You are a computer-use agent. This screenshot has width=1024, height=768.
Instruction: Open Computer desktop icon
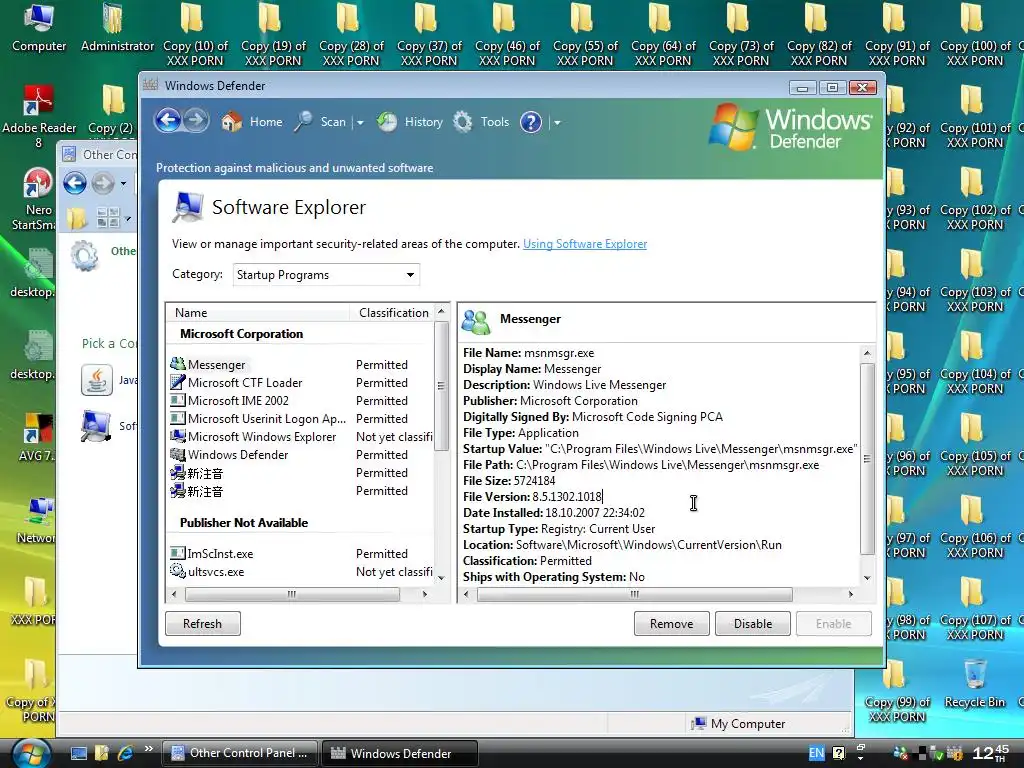point(39,28)
